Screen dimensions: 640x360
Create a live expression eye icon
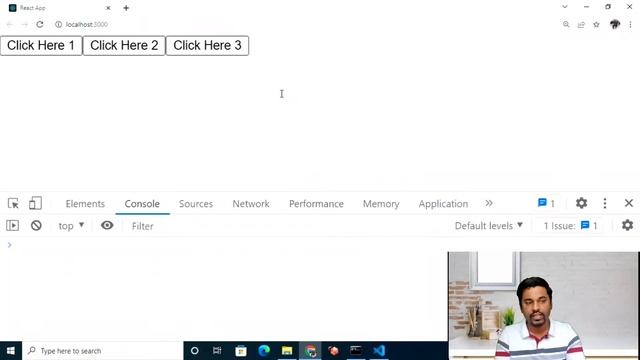click(x=107, y=225)
